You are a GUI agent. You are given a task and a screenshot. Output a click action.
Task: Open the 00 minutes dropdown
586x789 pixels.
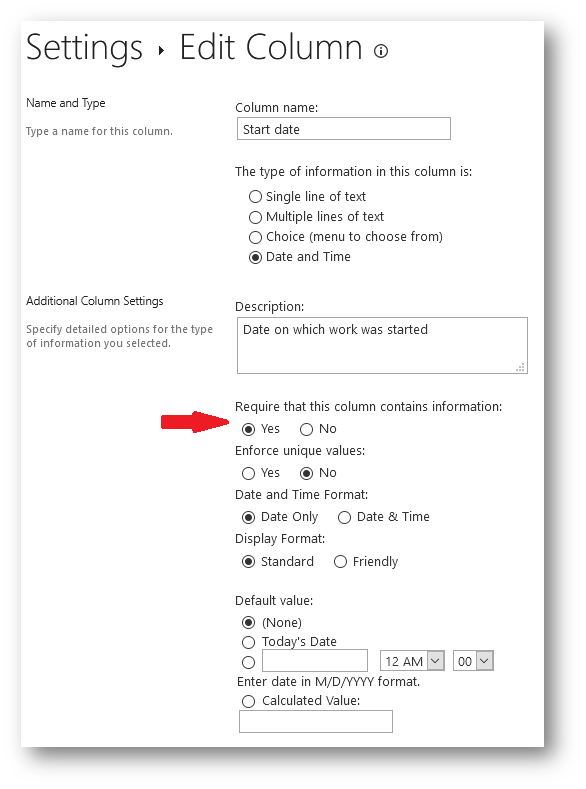pos(473,661)
